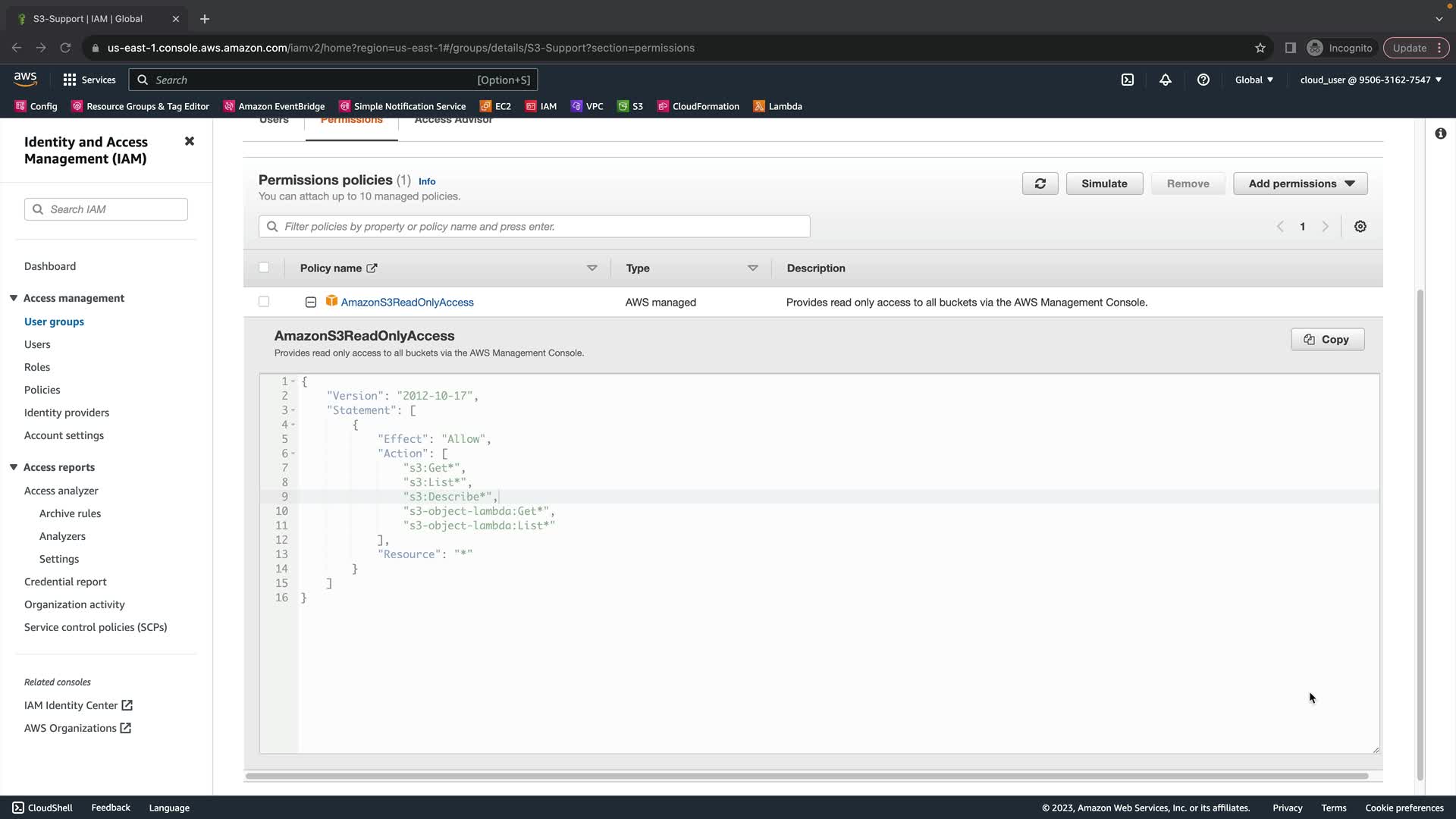Click the refresh policies button
The image size is (1456, 819).
click(x=1040, y=184)
